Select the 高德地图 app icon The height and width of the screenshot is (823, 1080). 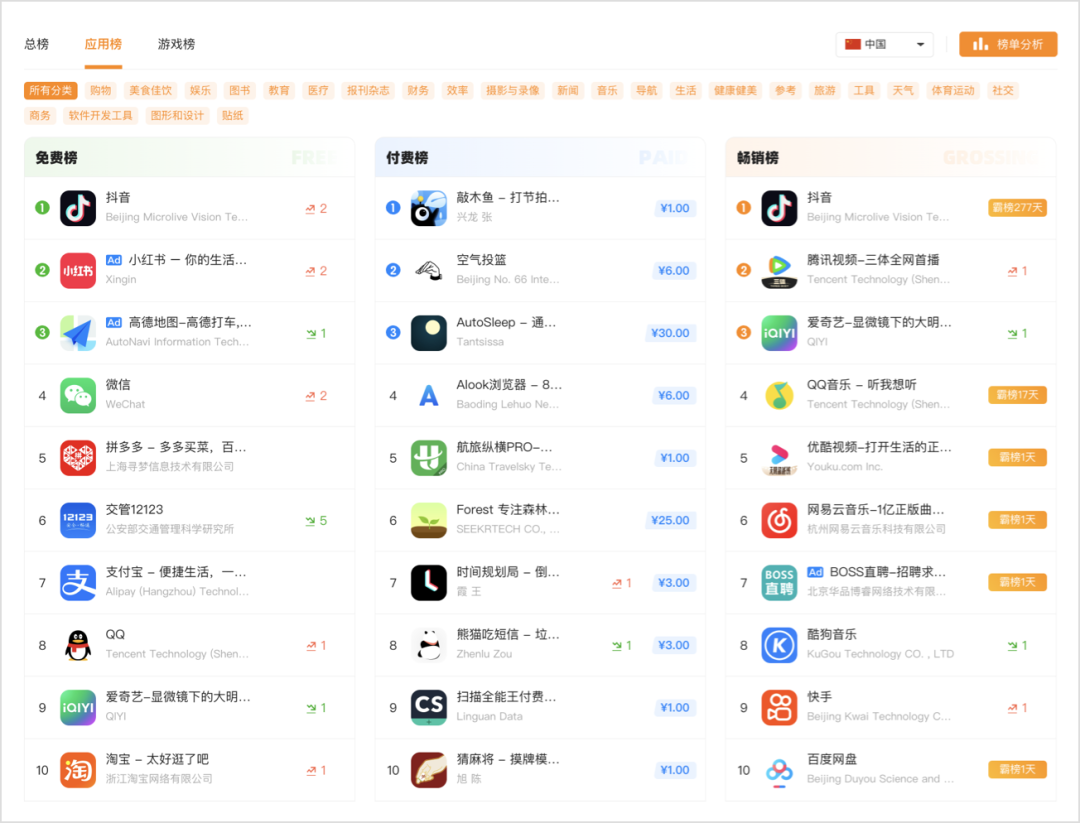tap(78, 333)
